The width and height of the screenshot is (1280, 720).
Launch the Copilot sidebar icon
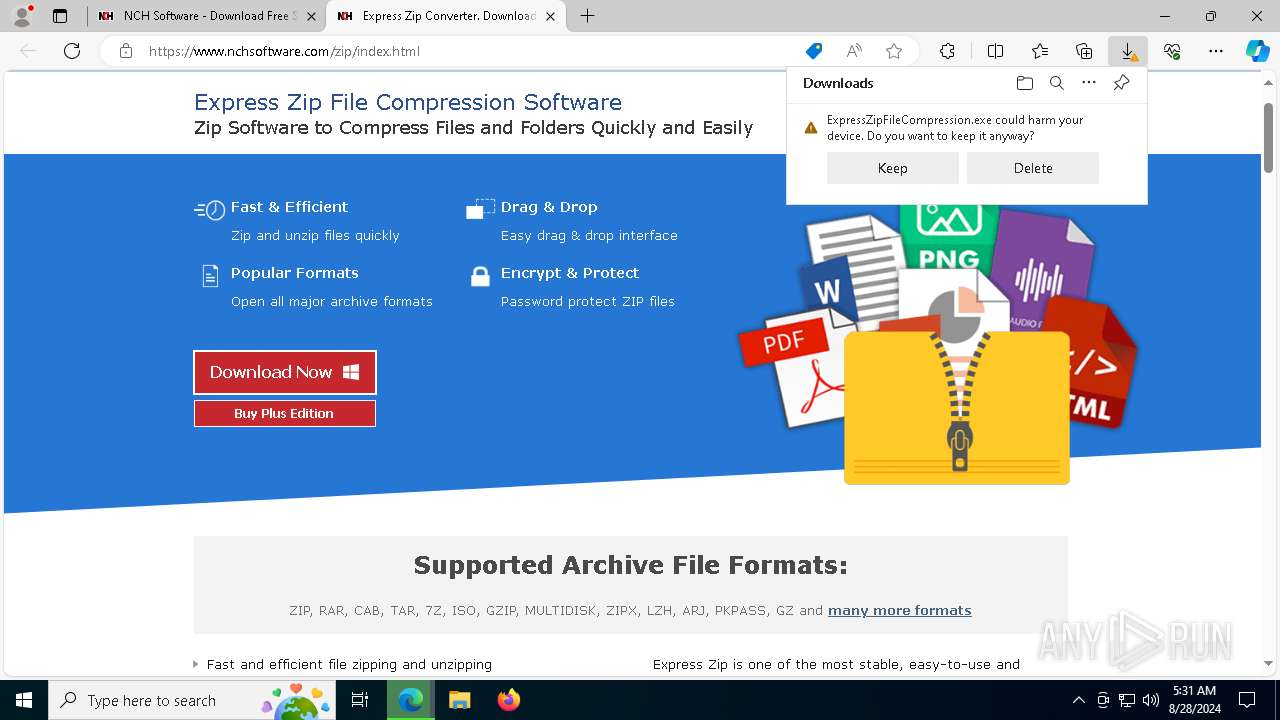click(1258, 51)
